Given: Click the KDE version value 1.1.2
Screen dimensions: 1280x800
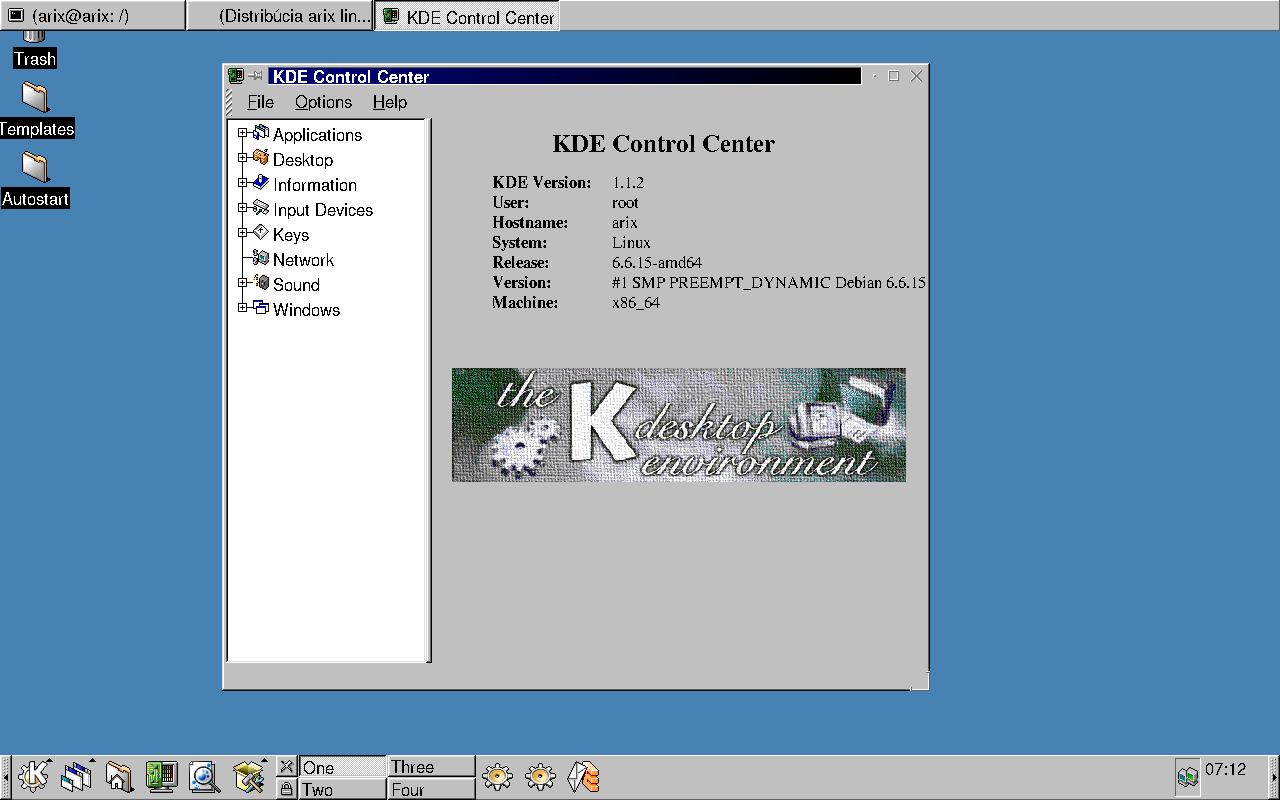Looking at the screenshot, I should [628, 183].
